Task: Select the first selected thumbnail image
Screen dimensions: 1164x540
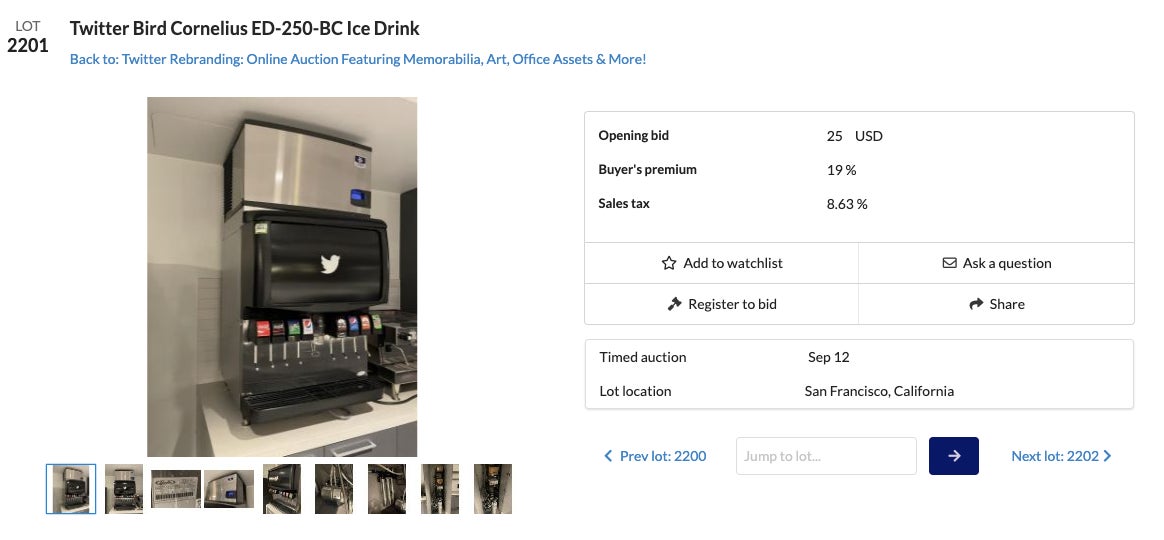Action: click(71, 489)
